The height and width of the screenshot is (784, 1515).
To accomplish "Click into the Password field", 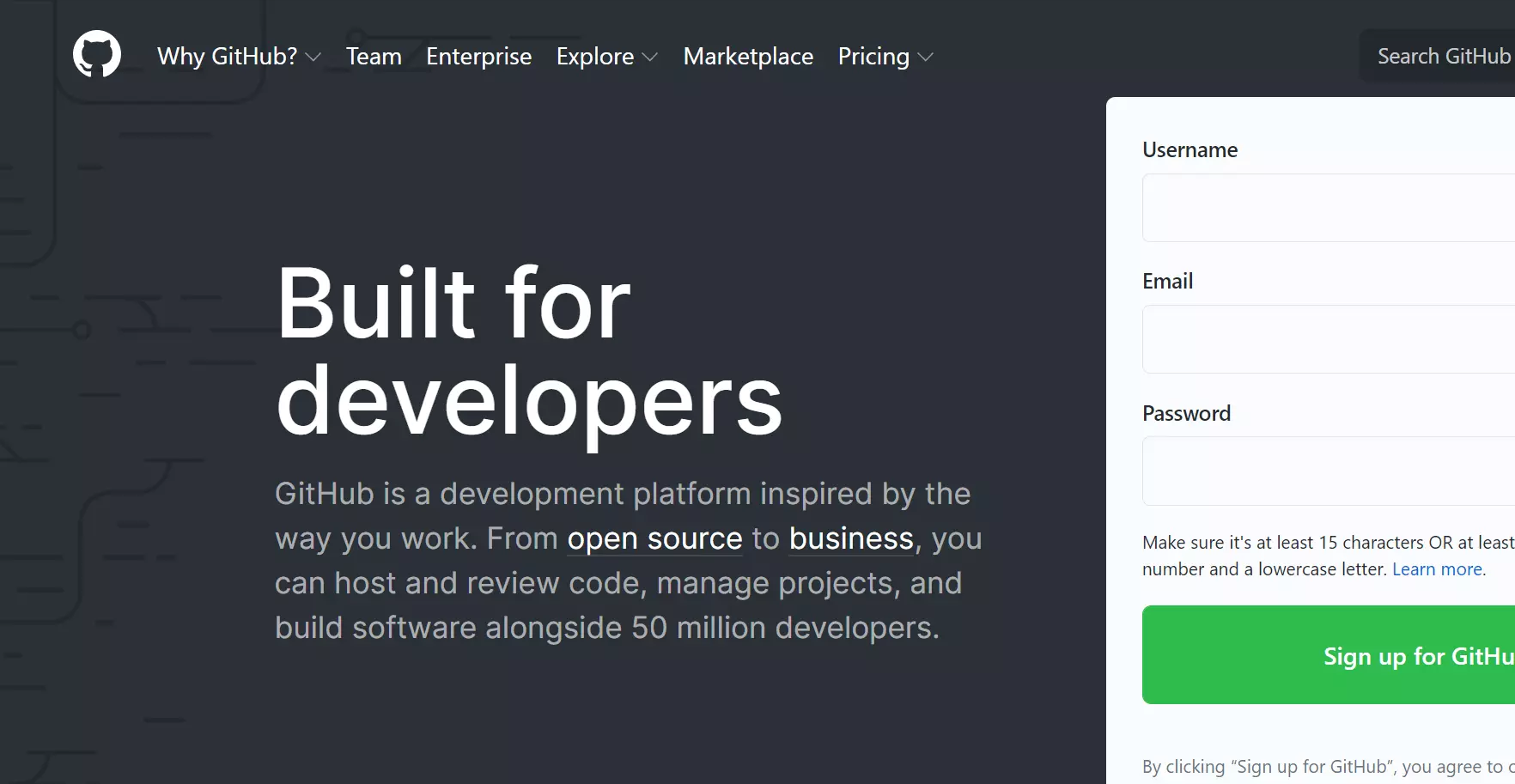I will click(x=1329, y=471).
